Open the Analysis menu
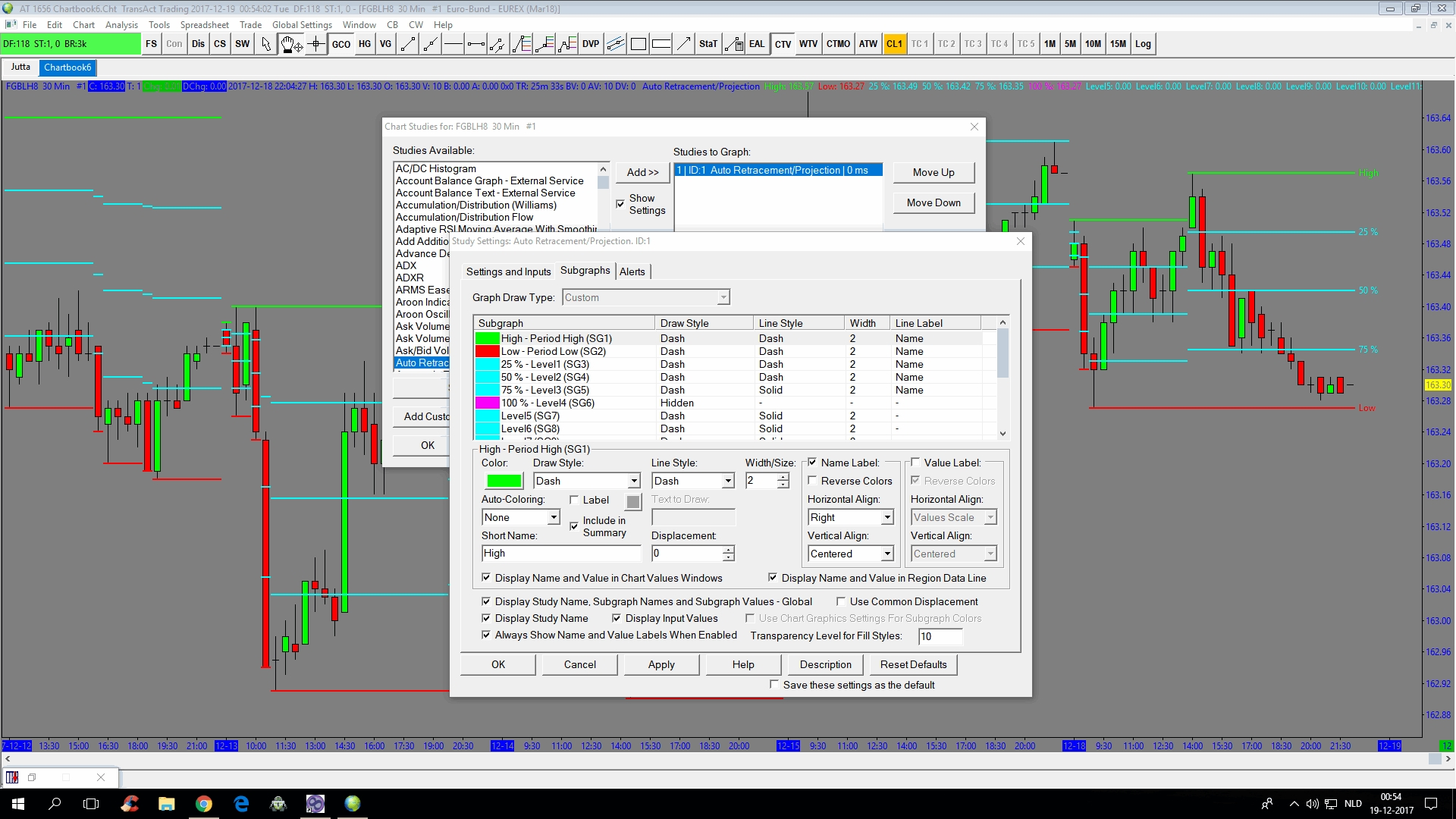The image size is (1456, 819). pyautogui.click(x=121, y=25)
